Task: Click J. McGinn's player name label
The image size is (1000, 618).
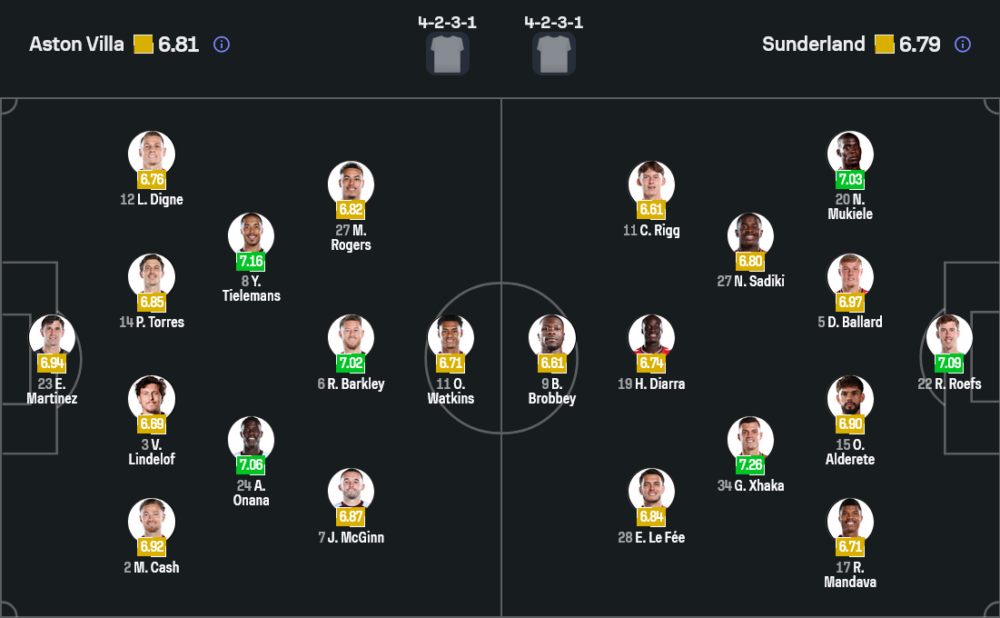Action: (351, 538)
